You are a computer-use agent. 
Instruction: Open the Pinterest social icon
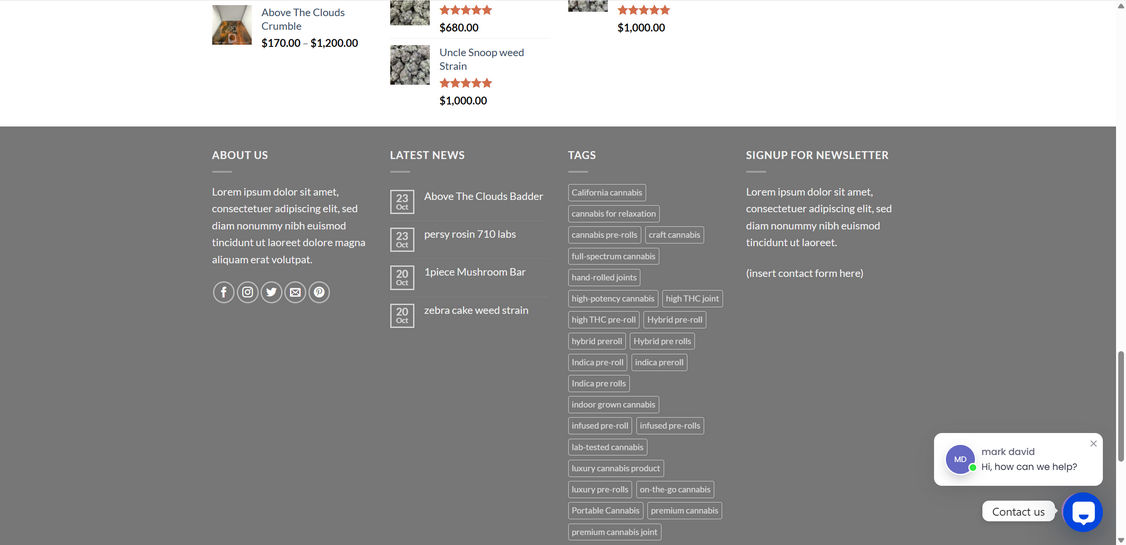click(319, 292)
